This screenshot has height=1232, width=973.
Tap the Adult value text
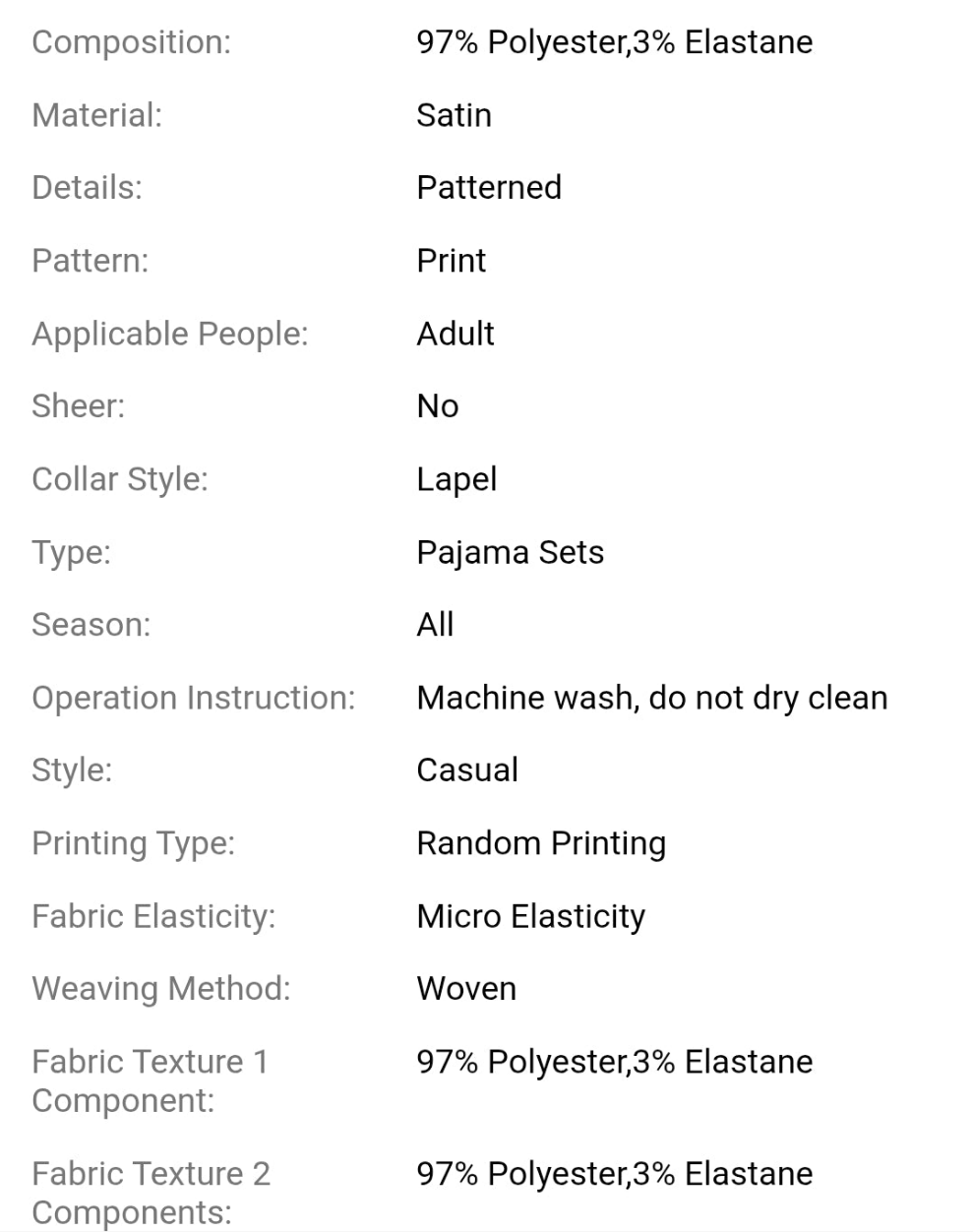pos(455,334)
